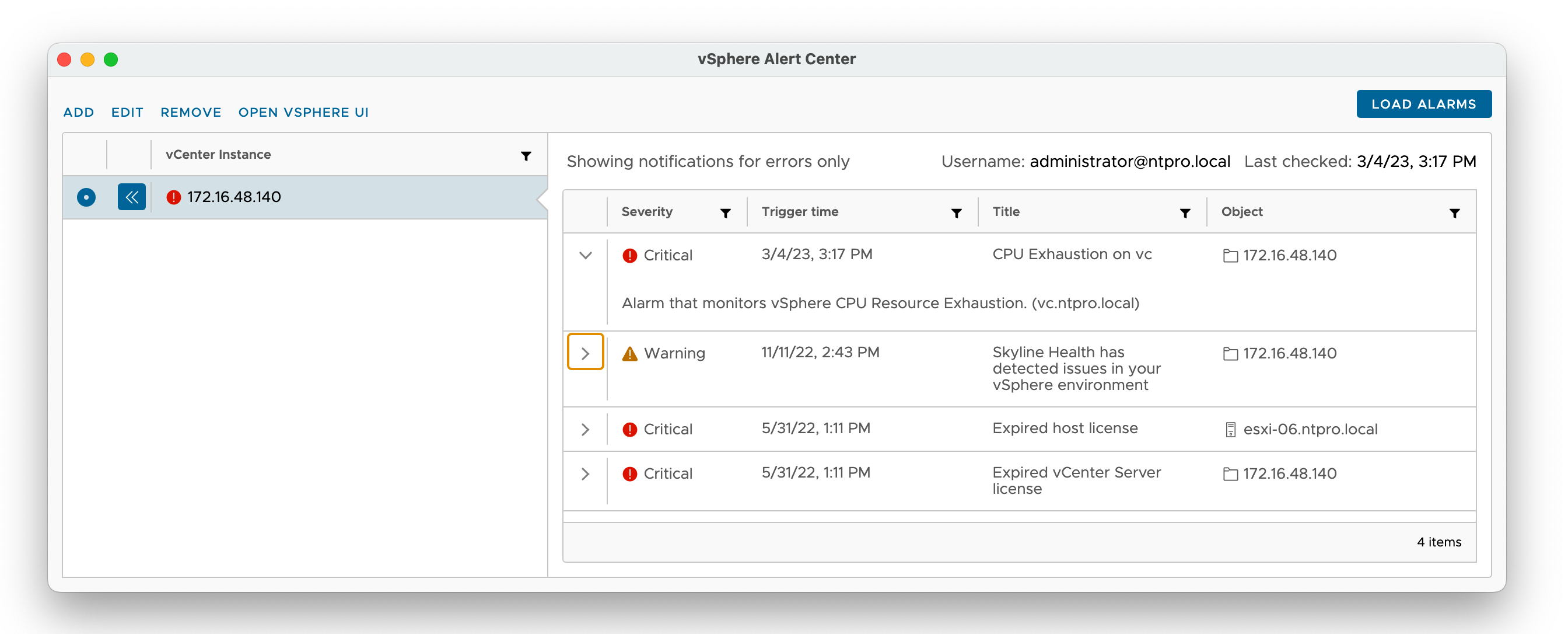Sort by the Severity column header
The height and width of the screenshot is (634, 1568).
[646, 211]
